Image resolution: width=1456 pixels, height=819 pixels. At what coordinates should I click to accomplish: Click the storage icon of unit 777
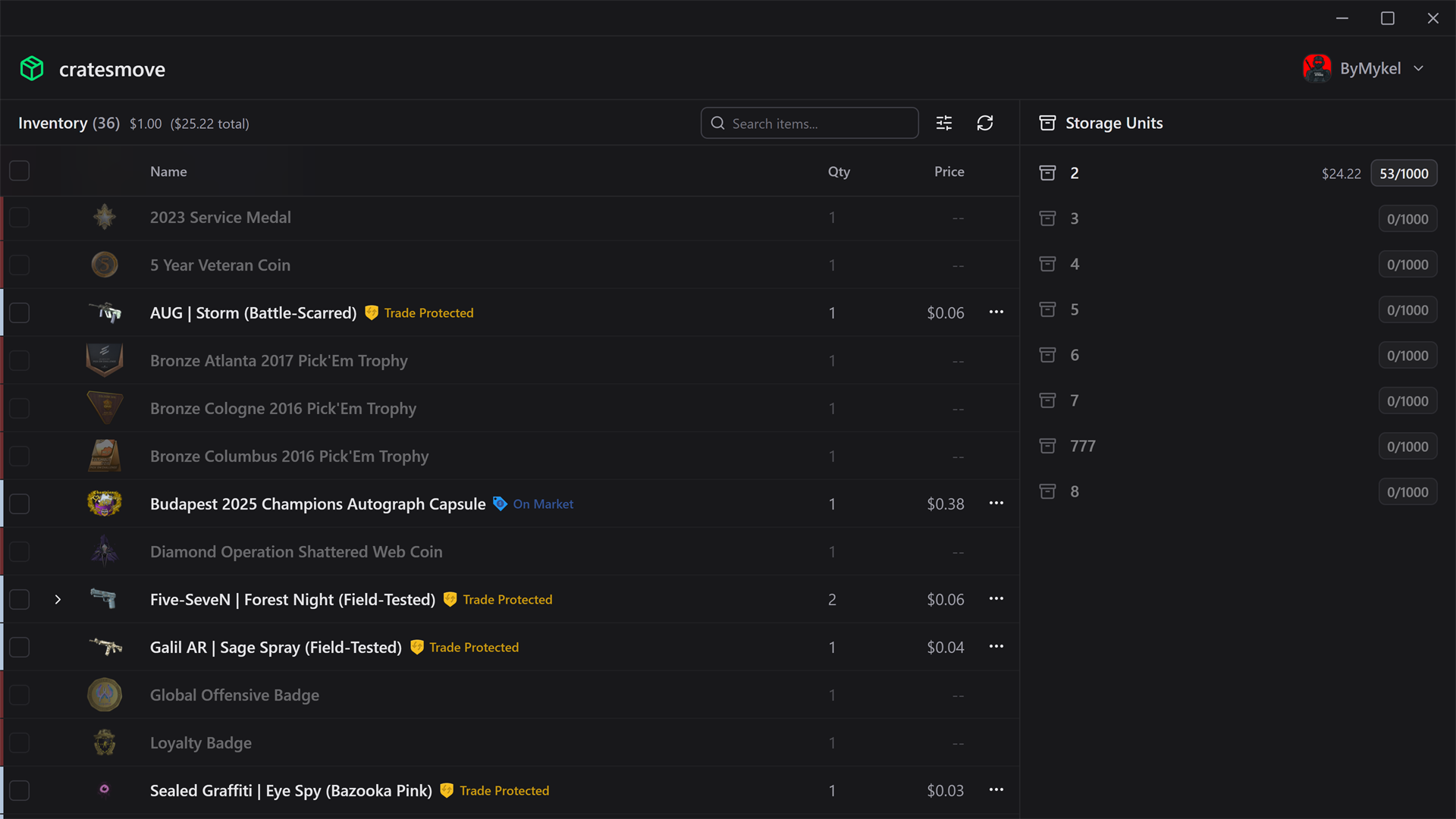click(1047, 446)
